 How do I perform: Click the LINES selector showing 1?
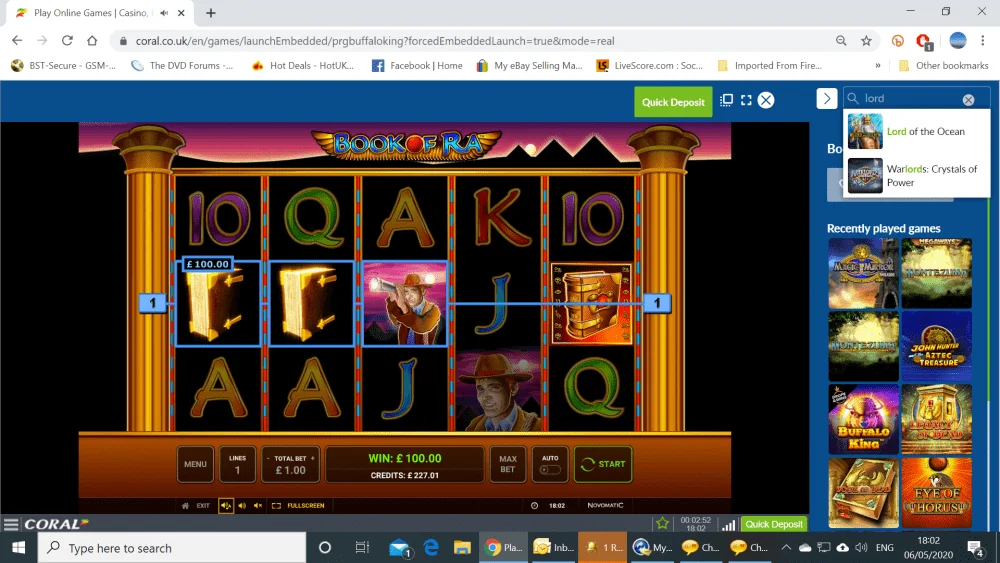[x=237, y=464]
